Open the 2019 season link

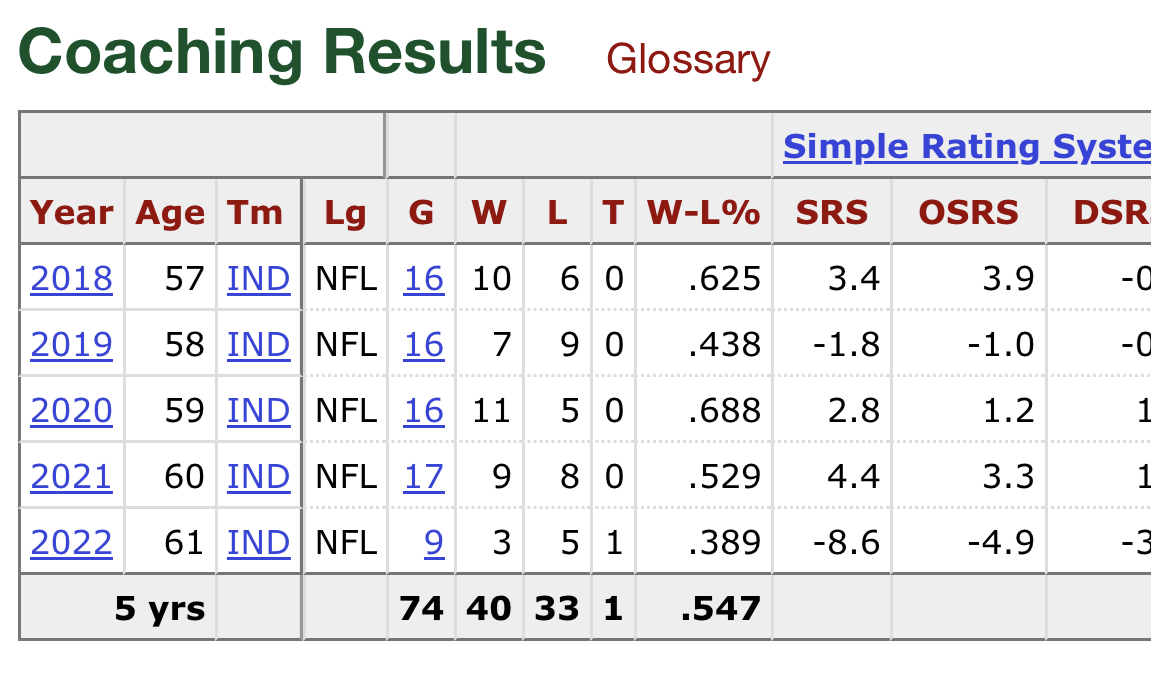pos(72,344)
